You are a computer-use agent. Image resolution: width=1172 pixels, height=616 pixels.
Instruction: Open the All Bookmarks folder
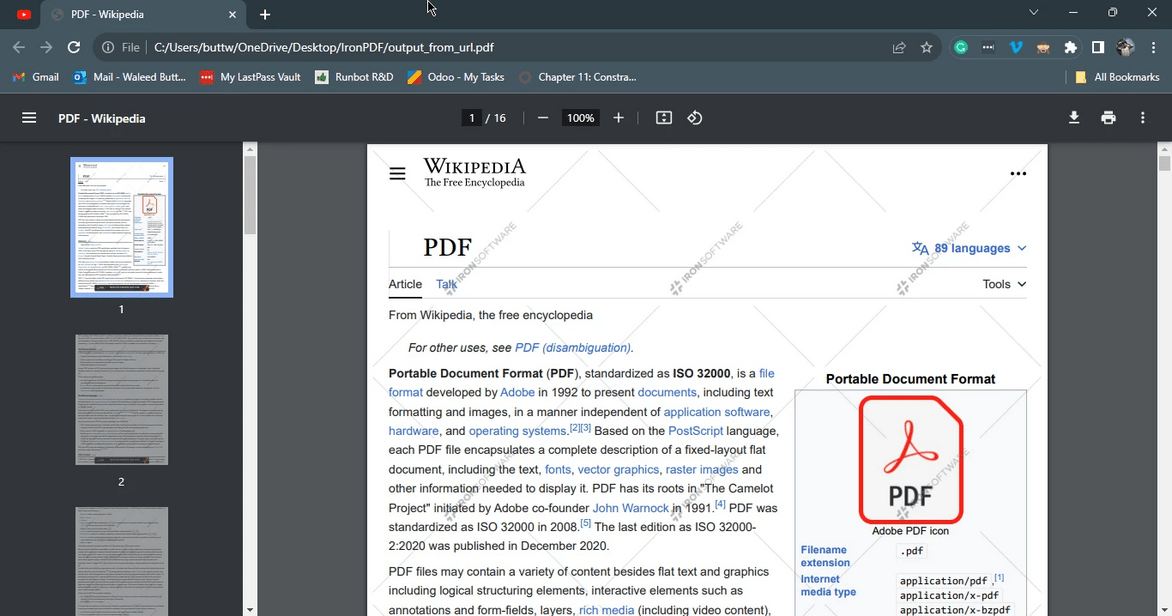pos(1117,77)
